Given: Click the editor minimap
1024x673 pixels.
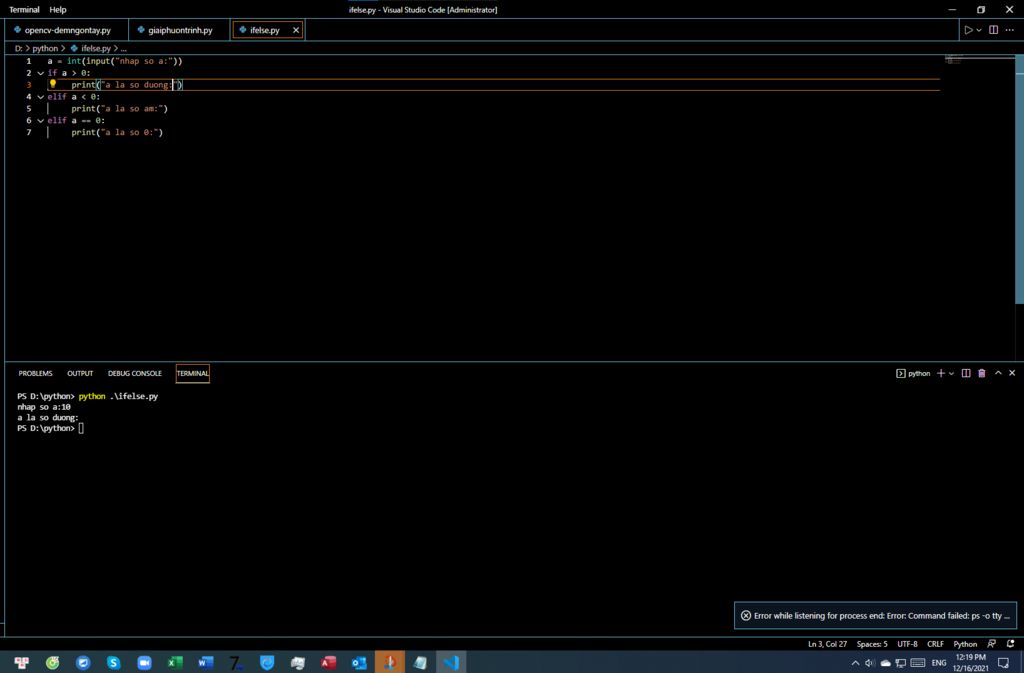Looking at the screenshot, I should [978, 60].
